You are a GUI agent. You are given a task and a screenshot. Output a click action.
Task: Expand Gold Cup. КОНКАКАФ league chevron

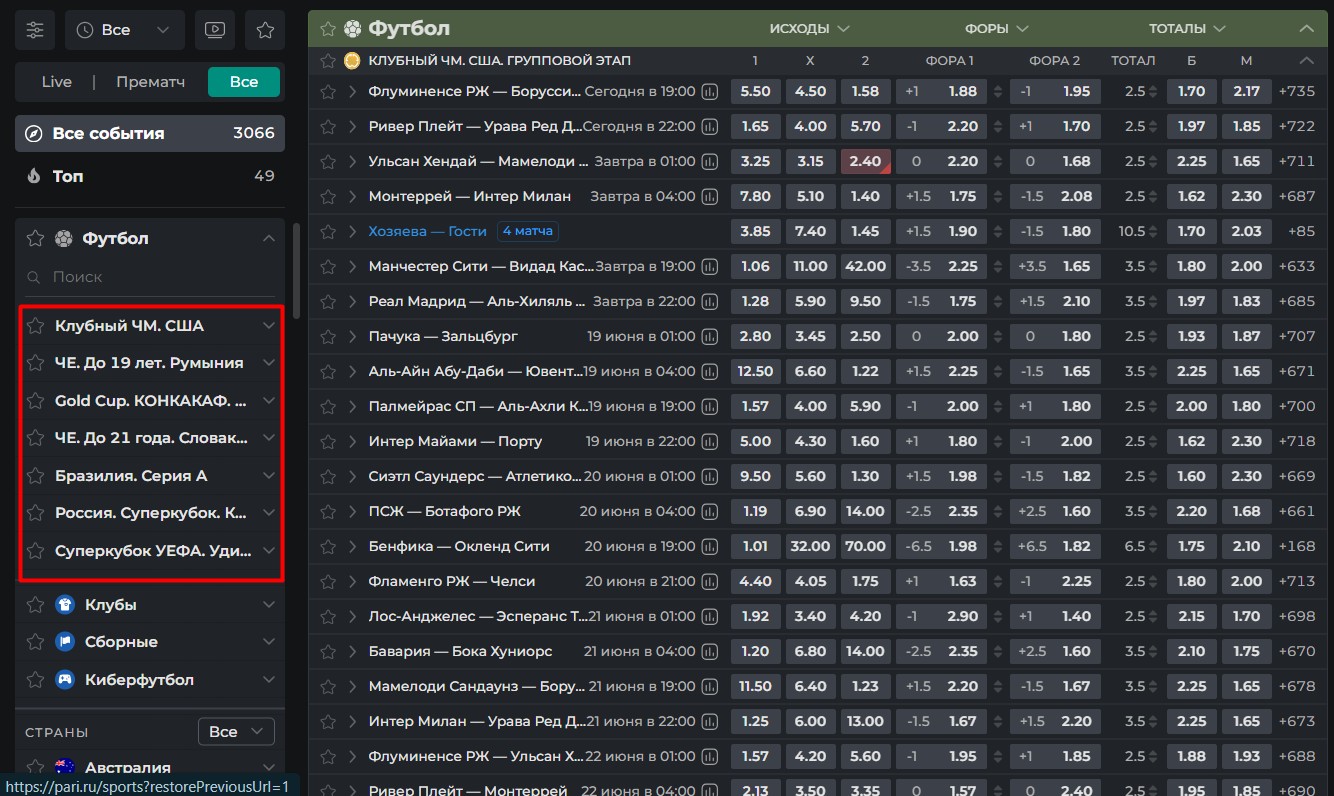(268, 400)
